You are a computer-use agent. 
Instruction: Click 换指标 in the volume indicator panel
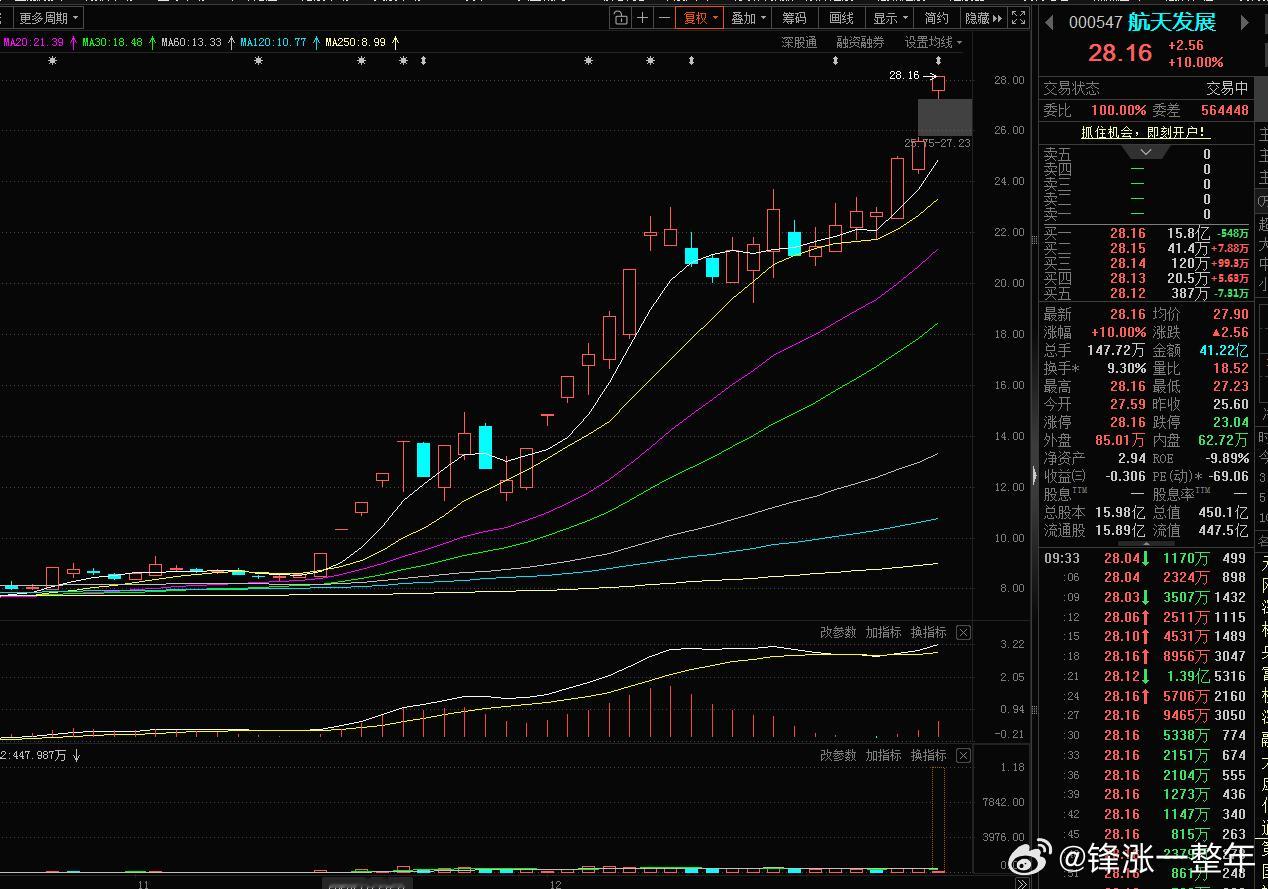point(928,755)
